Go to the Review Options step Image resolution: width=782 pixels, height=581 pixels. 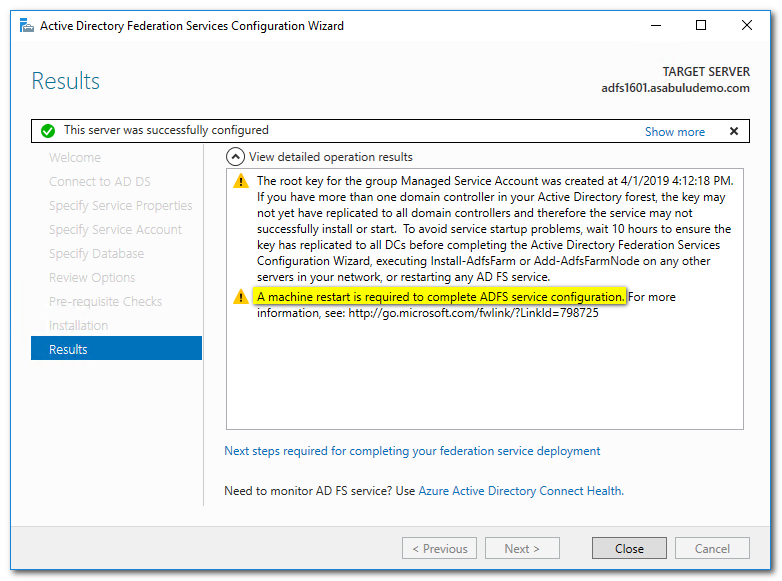click(x=92, y=277)
